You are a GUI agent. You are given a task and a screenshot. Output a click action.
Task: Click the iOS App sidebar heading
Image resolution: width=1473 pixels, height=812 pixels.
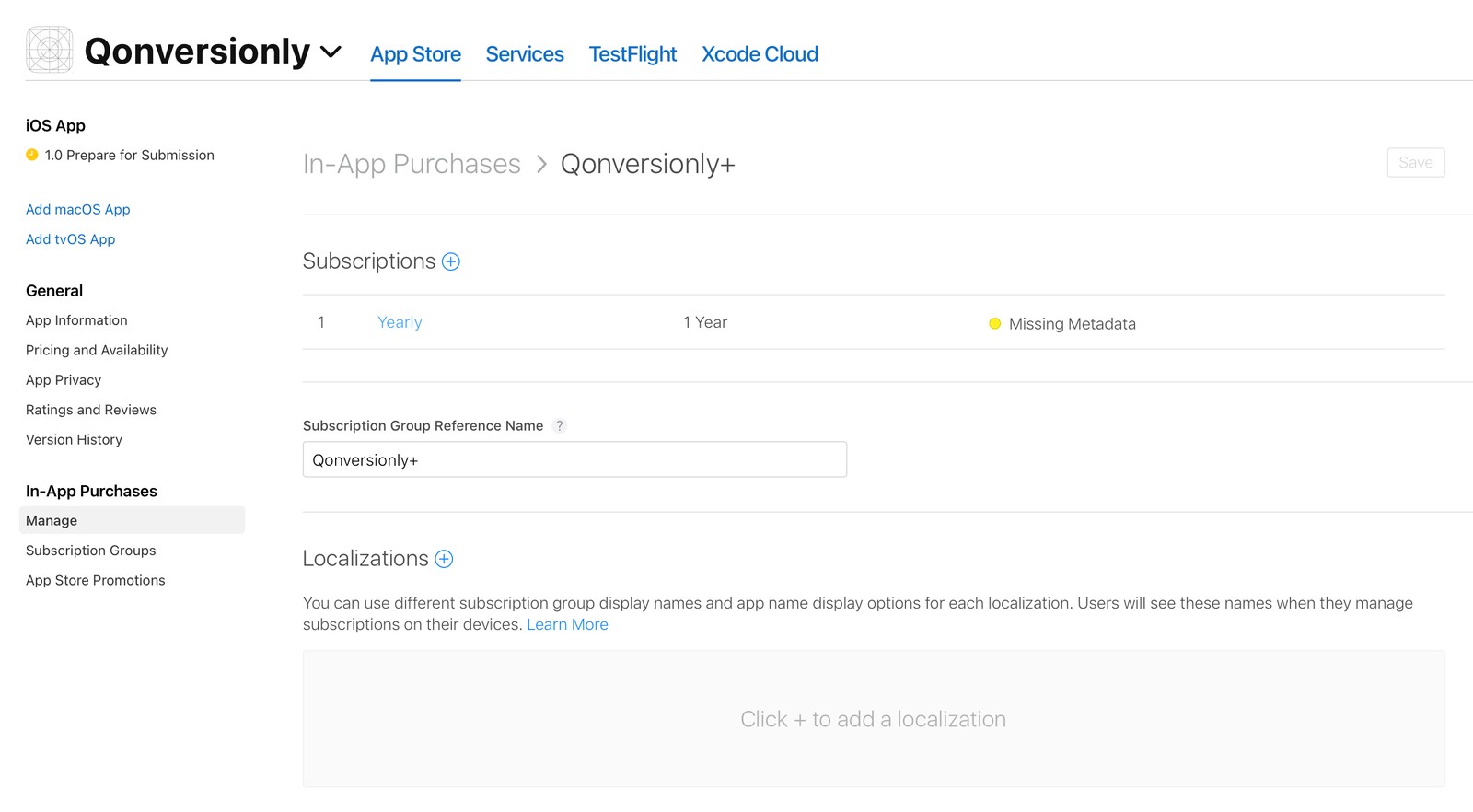(55, 125)
